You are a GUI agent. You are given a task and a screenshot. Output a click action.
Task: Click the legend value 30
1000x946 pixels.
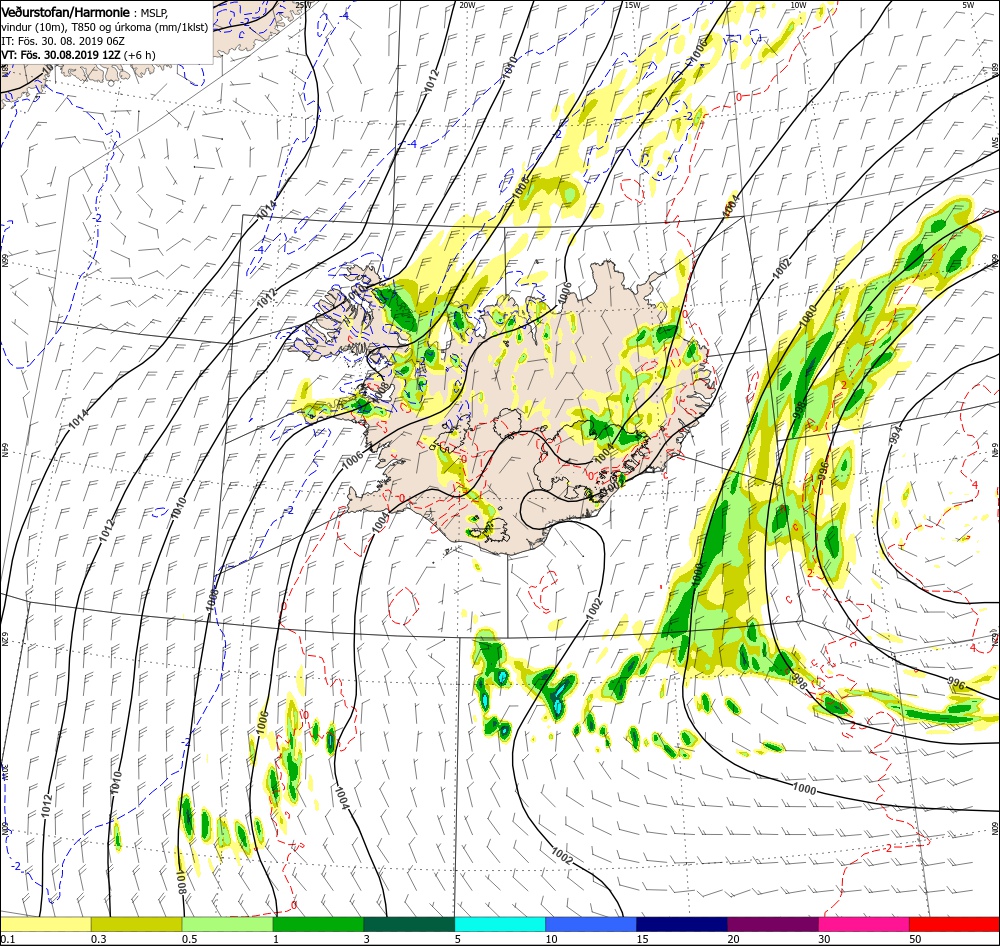click(825, 938)
